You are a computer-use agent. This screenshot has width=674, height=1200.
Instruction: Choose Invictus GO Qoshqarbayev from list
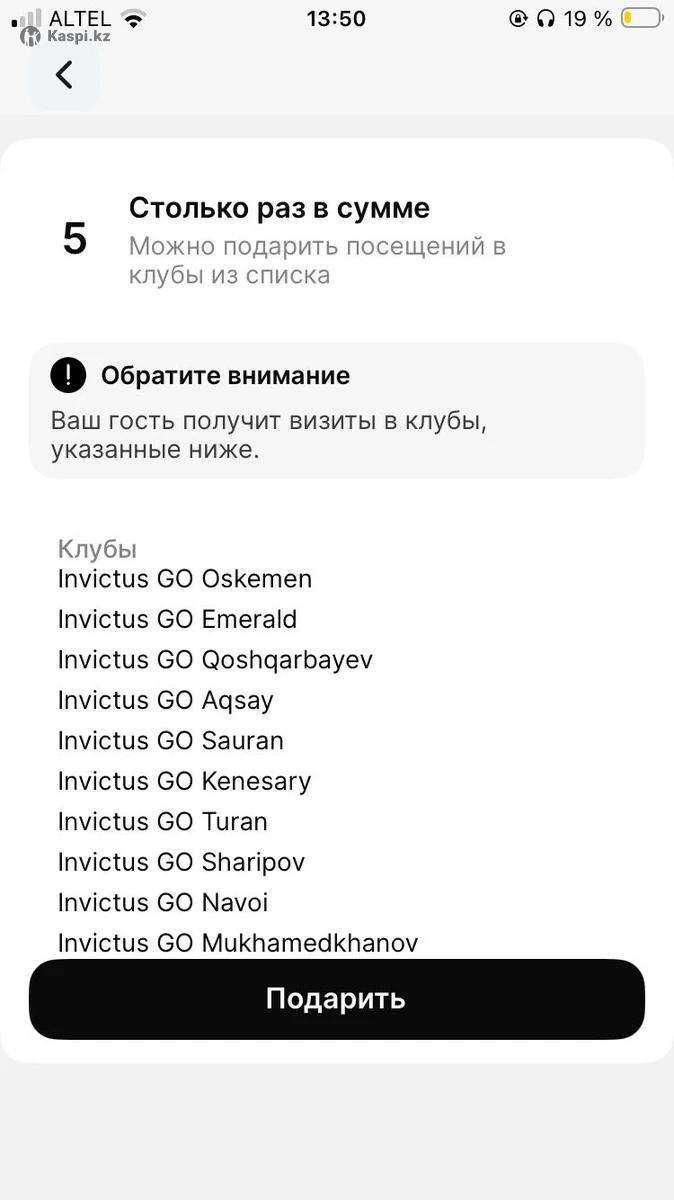click(215, 660)
